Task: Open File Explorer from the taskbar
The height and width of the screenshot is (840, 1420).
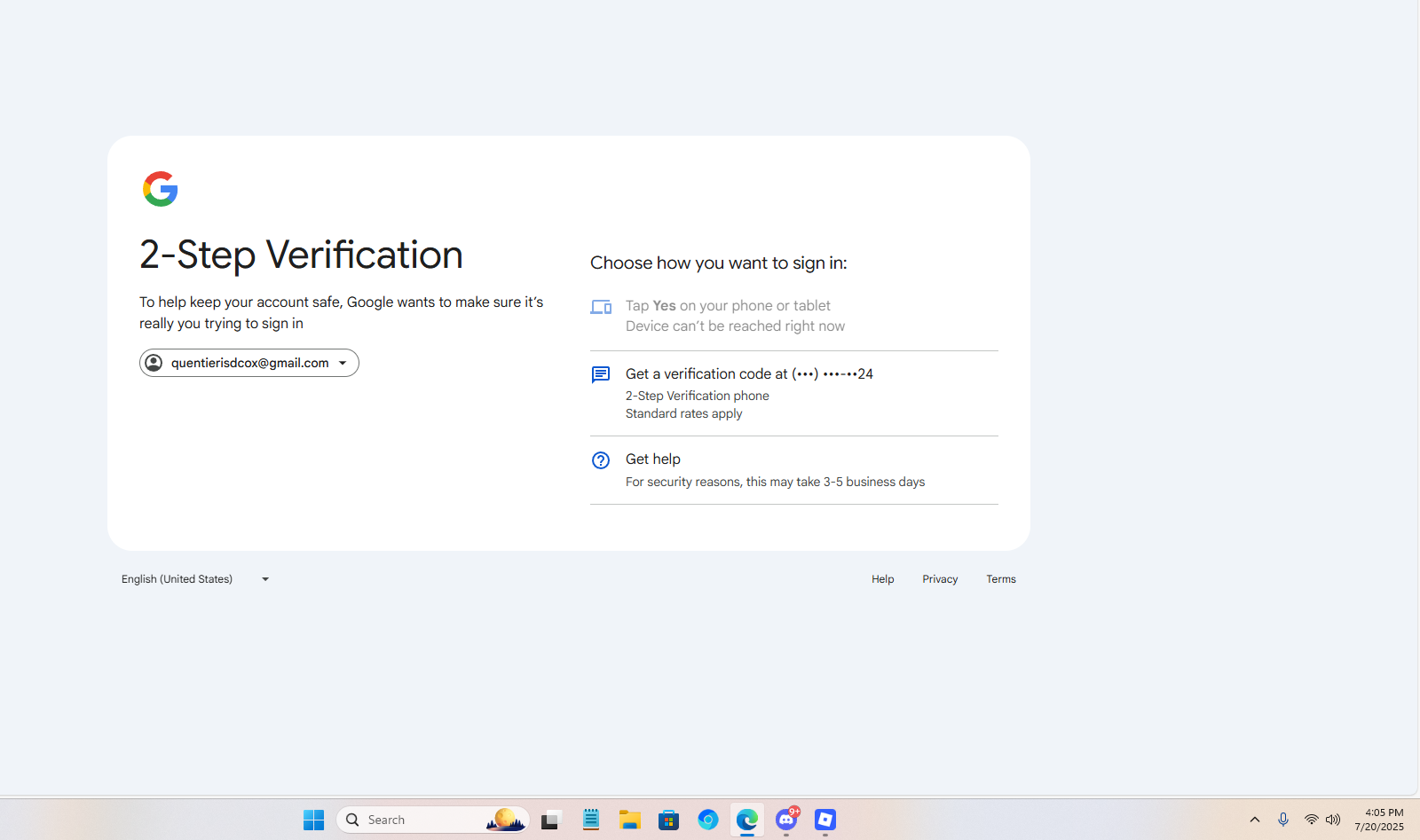Action: tap(630, 820)
